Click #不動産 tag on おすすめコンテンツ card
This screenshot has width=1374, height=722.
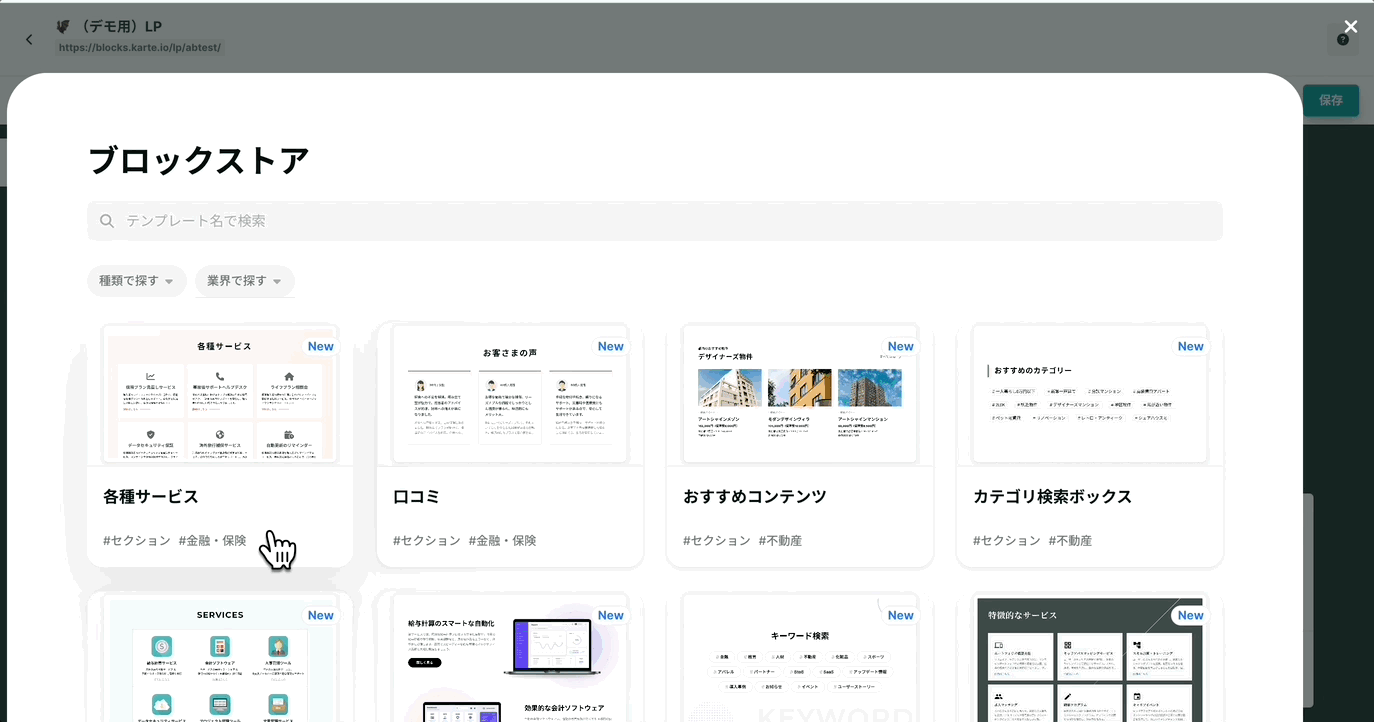(x=780, y=541)
